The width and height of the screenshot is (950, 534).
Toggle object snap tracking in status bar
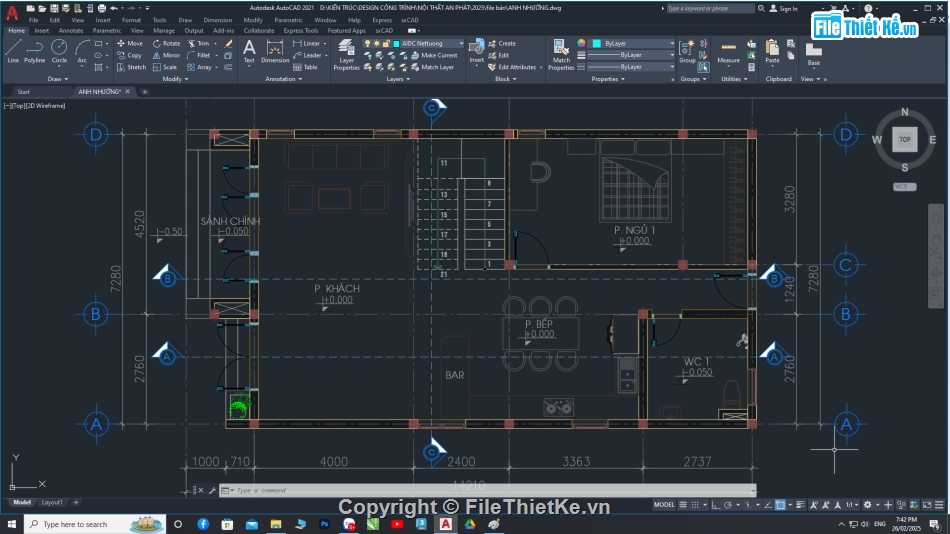click(x=768, y=505)
